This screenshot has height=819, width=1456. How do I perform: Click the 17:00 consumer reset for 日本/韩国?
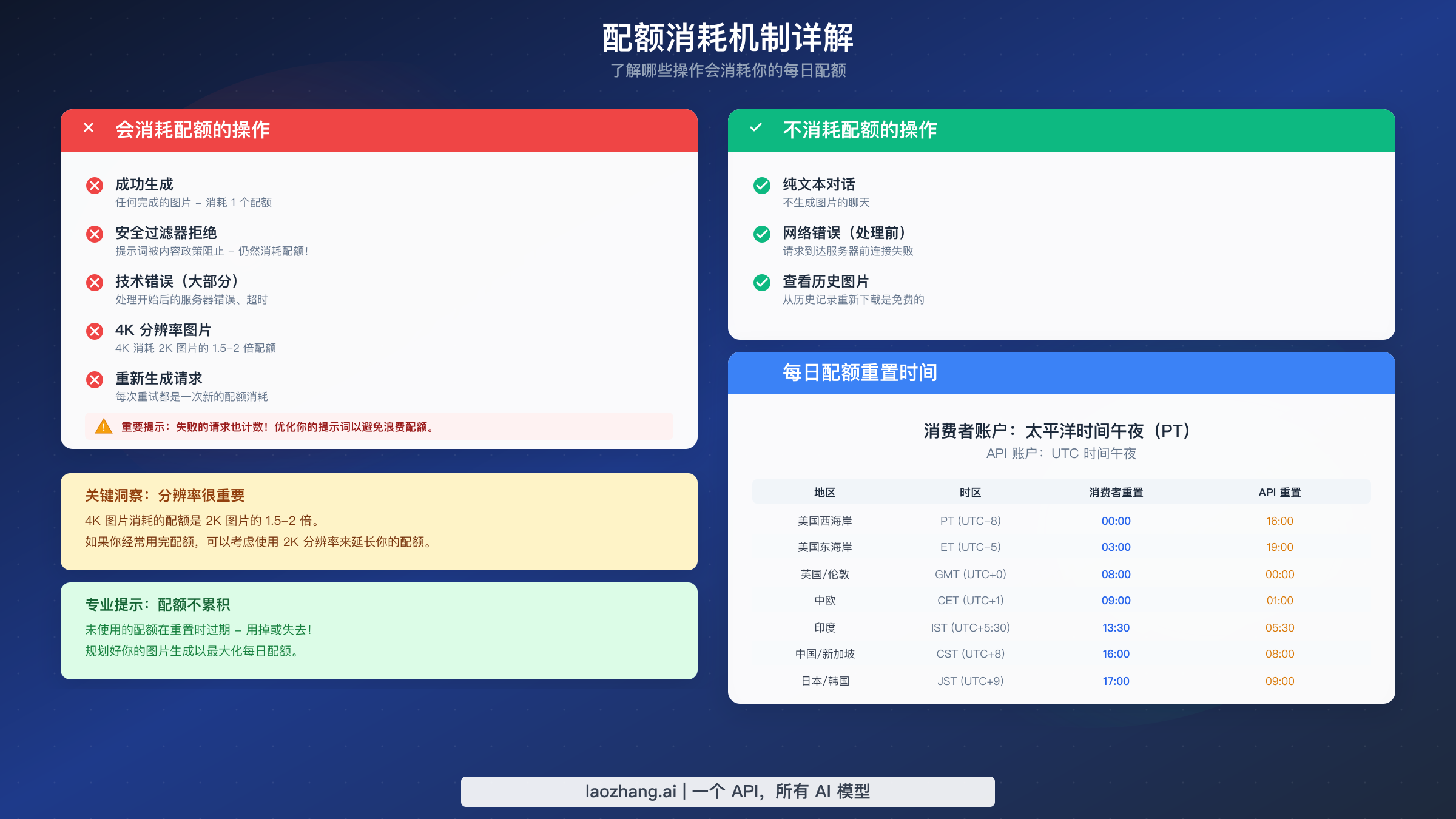1116,681
